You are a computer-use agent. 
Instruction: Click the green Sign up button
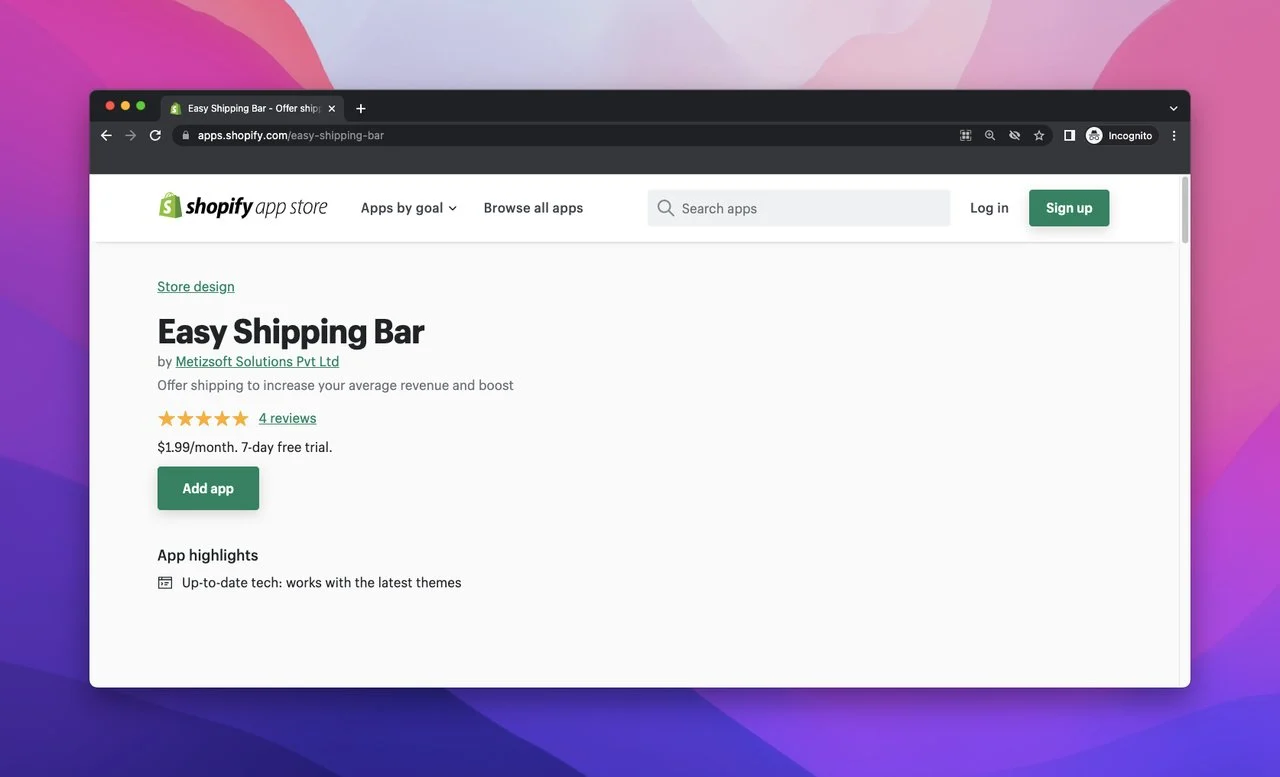click(x=1069, y=208)
